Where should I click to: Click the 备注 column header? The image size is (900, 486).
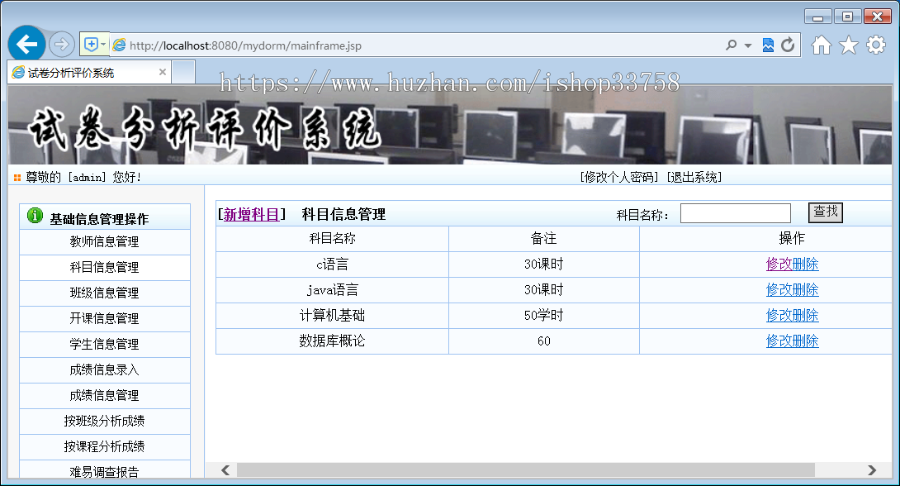544,239
